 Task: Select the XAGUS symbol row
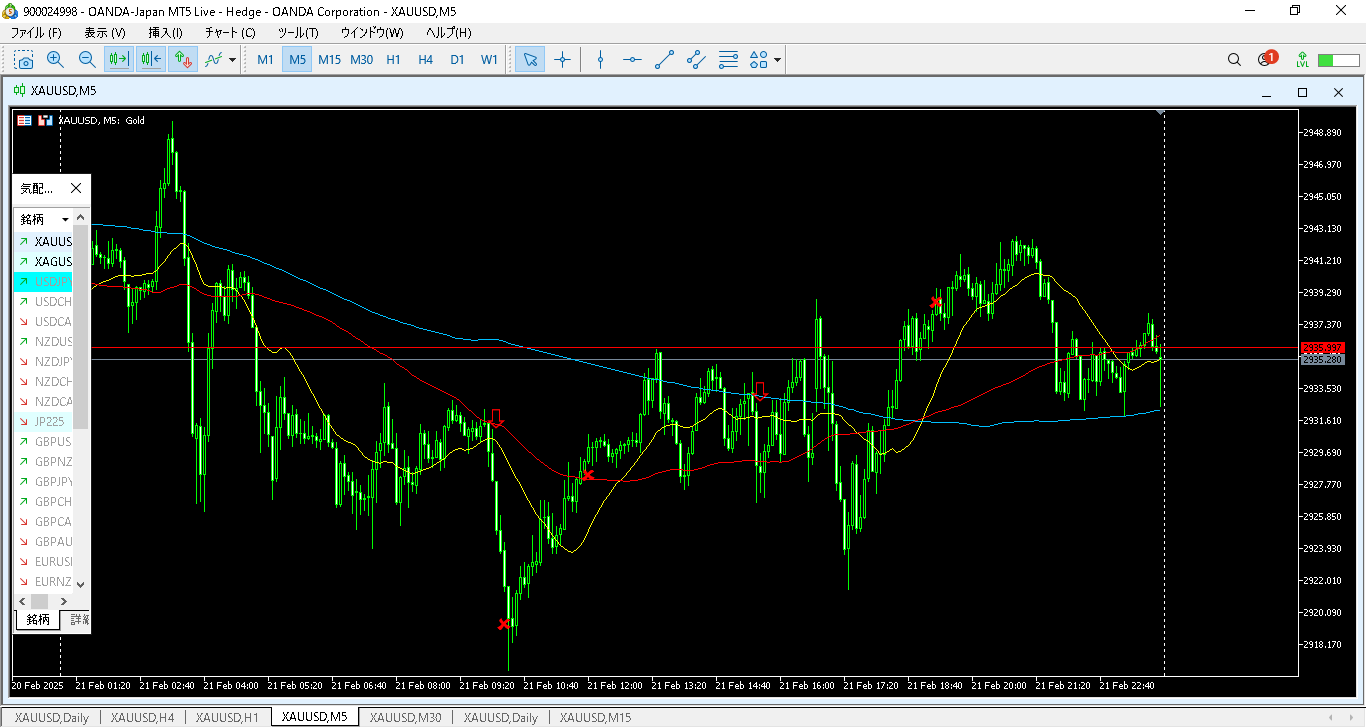click(x=44, y=262)
